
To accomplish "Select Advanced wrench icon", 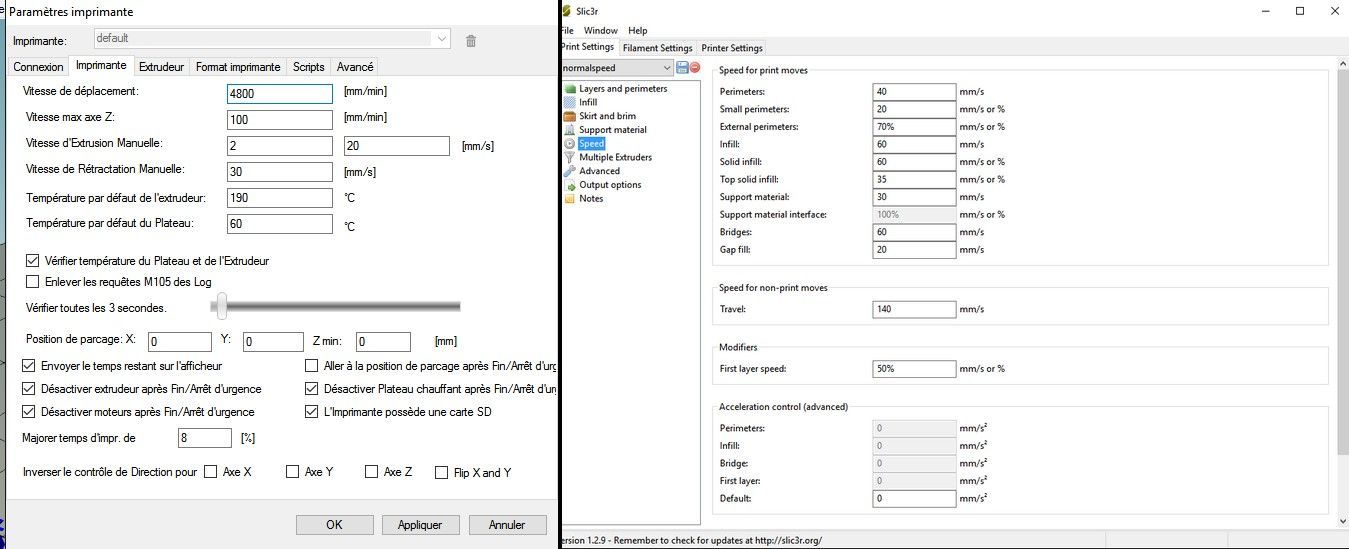I will tap(570, 171).
